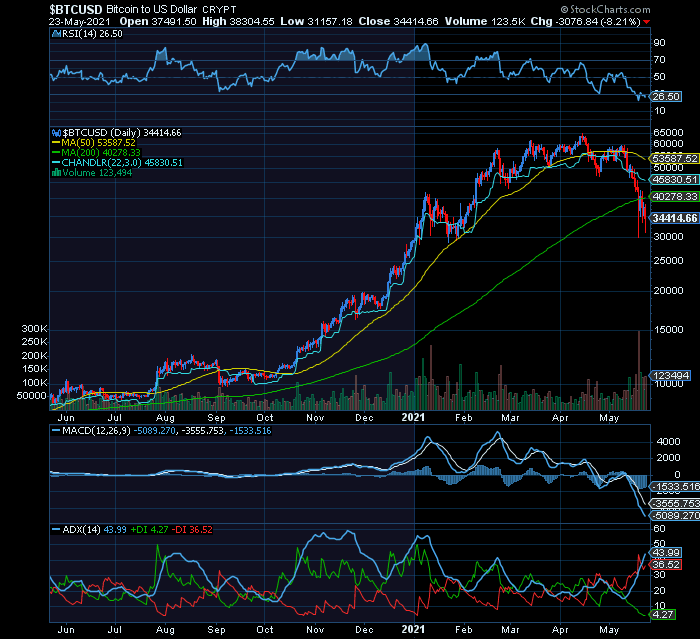Click the 25000 price axis label
The width and height of the screenshot is (700, 639).
668,261
